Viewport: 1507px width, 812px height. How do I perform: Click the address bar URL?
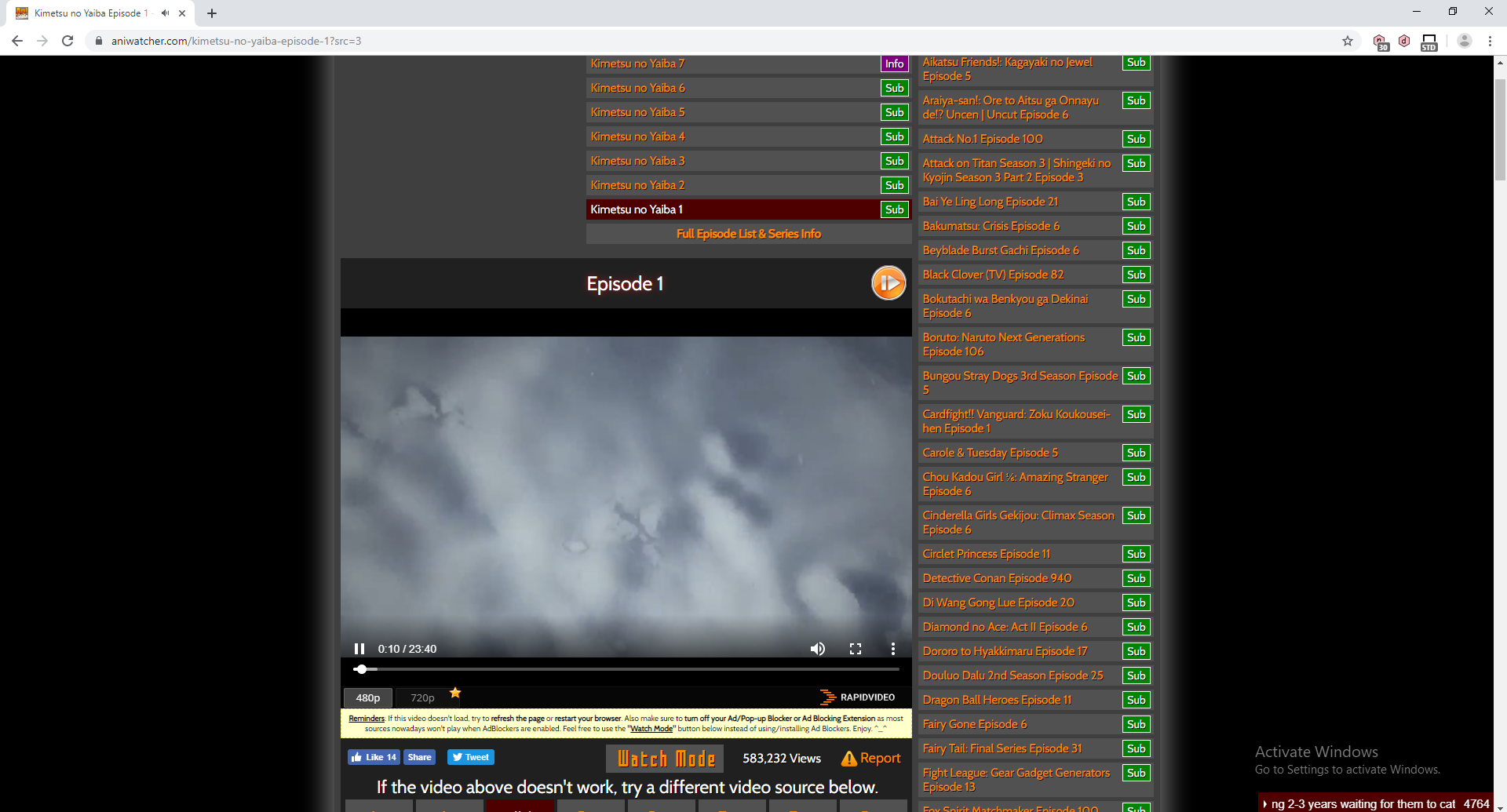click(x=236, y=41)
